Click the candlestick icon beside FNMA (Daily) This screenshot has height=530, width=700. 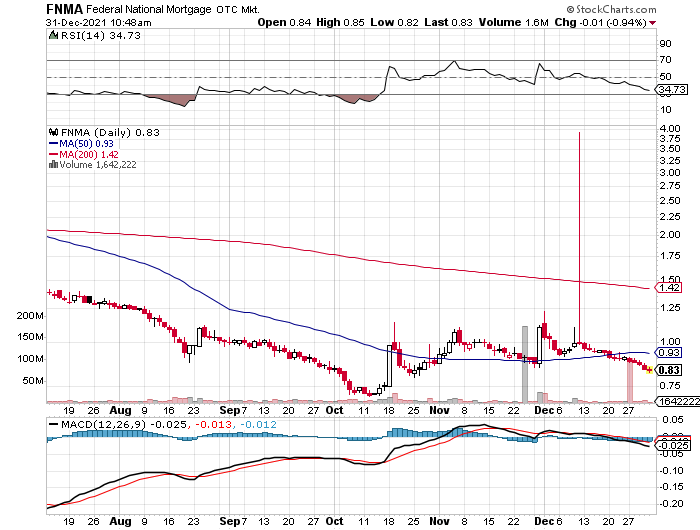coord(54,132)
